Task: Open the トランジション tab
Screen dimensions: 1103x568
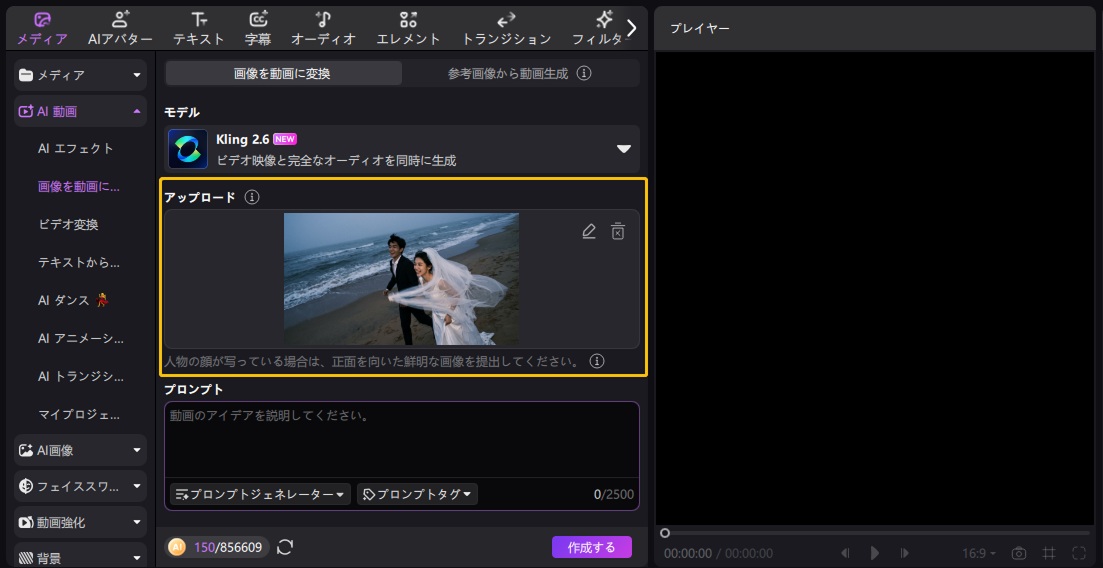Action: tap(506, 29)
